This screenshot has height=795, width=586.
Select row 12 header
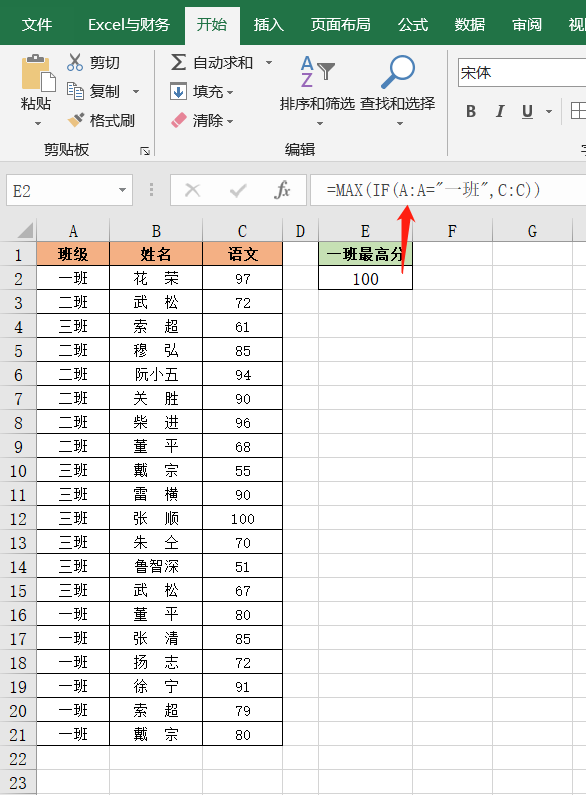[18, 519]
